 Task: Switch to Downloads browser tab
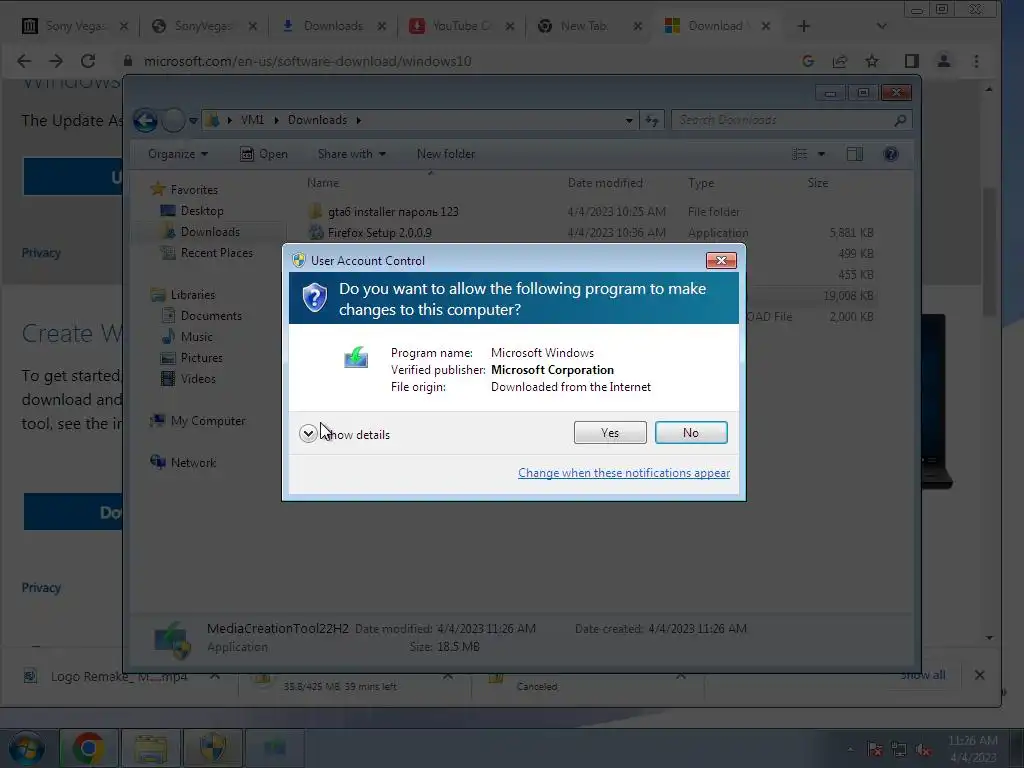[x=332, y=26]
